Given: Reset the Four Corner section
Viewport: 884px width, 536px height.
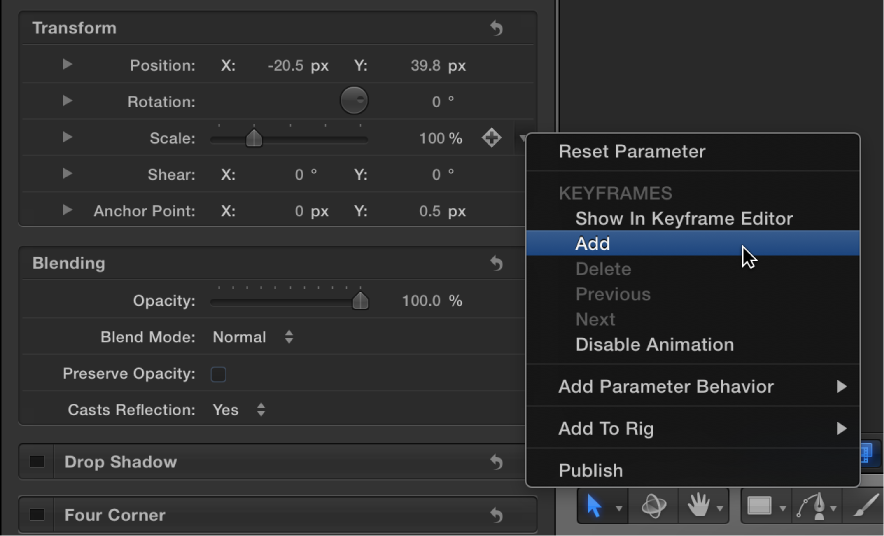Looking at the screenshot, I should tap(496, 515).
